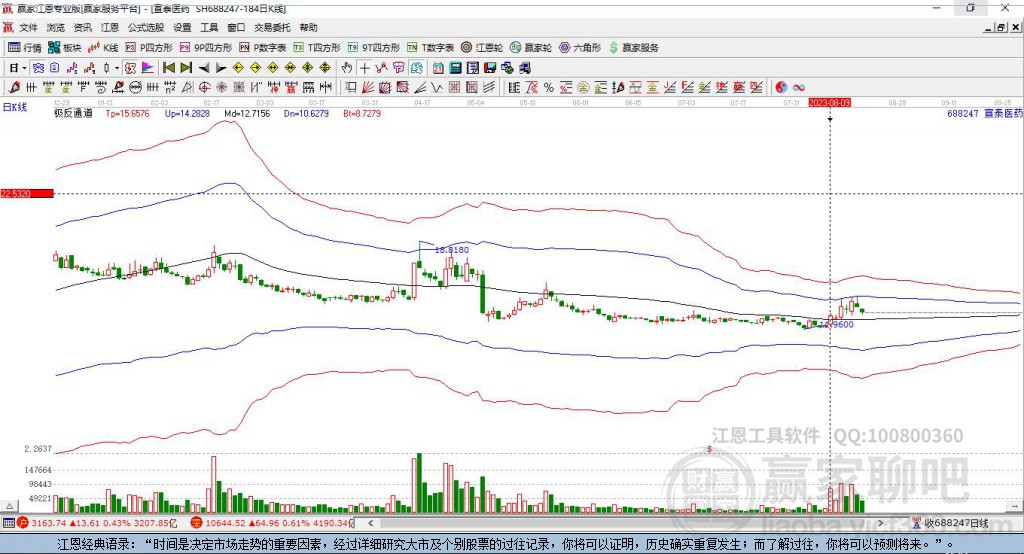Switch to the K线 chart view

[x=103, y=48]
